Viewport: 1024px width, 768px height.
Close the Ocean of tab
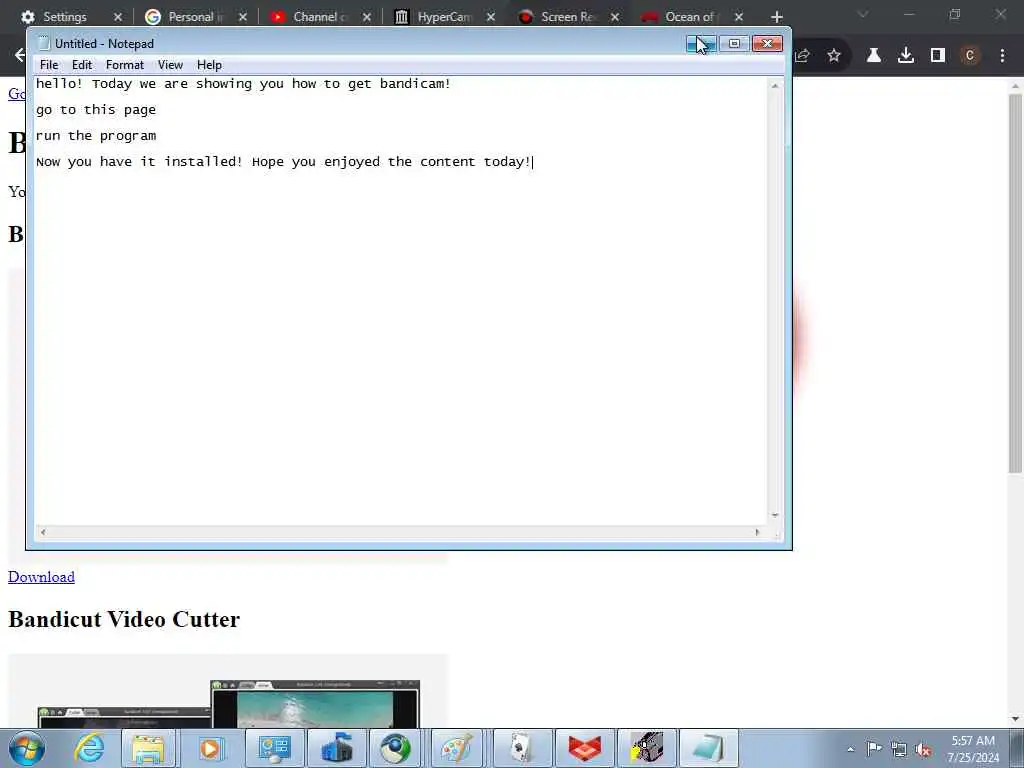(739, 17)
